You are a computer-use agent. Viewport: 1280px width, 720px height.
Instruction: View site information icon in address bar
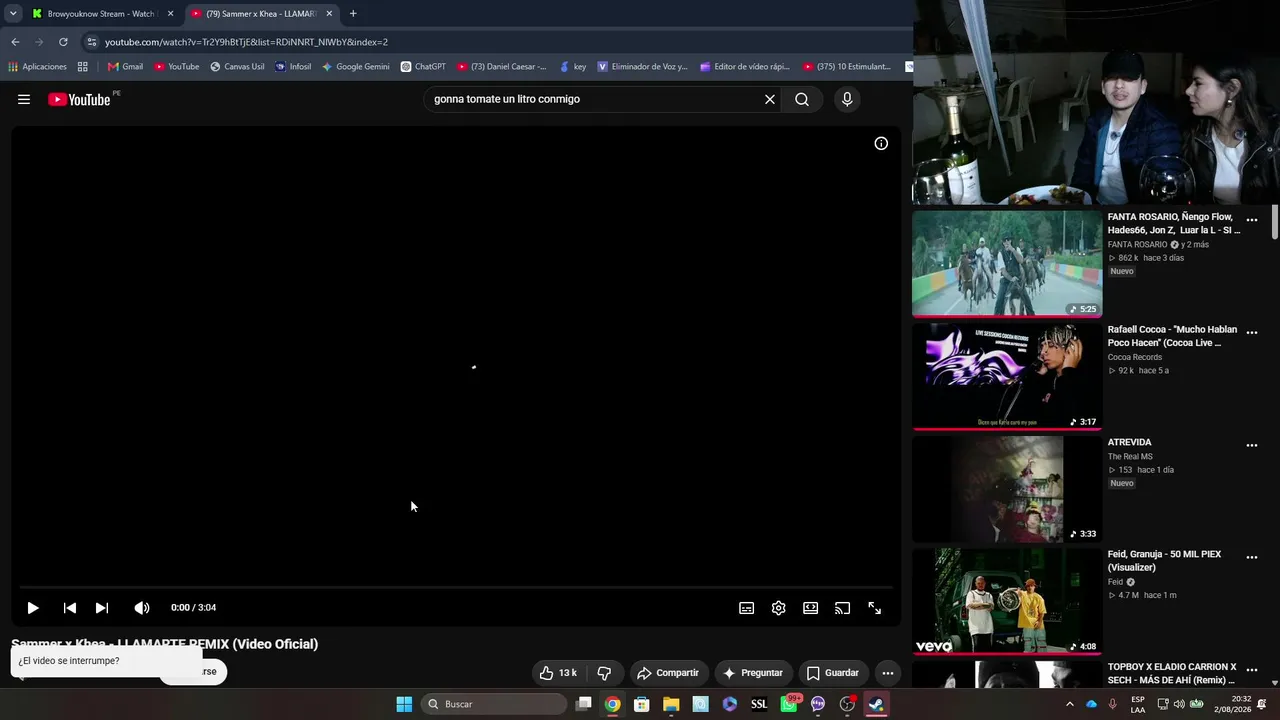[92, 42]
